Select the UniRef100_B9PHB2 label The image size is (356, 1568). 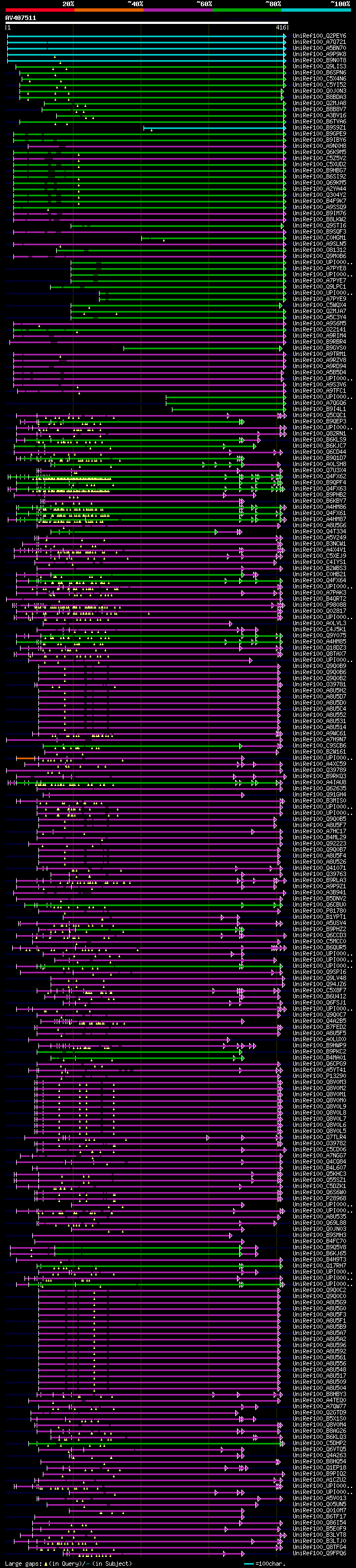click(x=319, y=494)
